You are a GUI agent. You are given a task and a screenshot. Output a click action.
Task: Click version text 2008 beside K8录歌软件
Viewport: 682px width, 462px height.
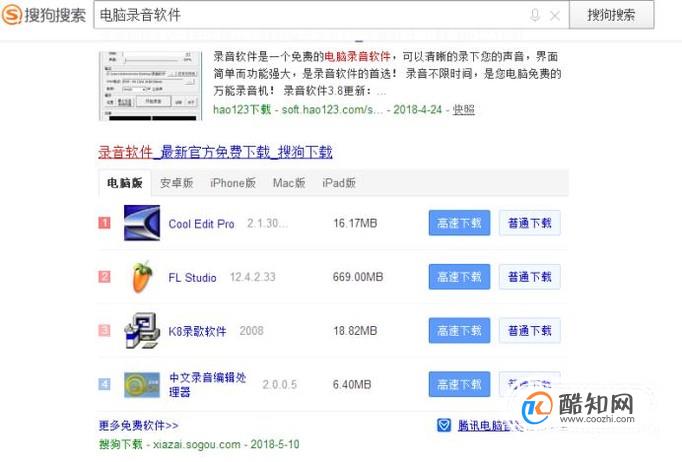[x=251, y=331]
